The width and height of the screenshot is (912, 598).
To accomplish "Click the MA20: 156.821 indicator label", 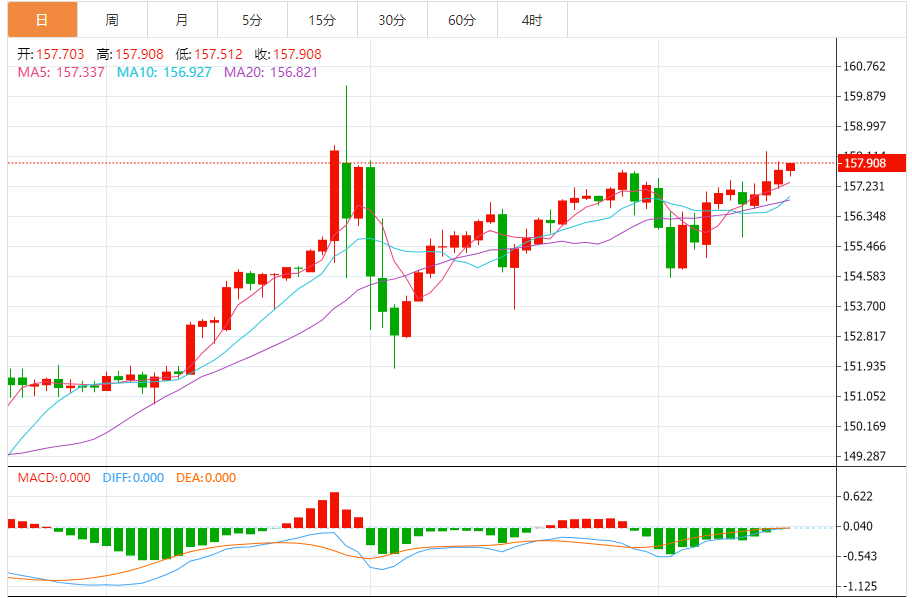I will [x=271, y=72].
